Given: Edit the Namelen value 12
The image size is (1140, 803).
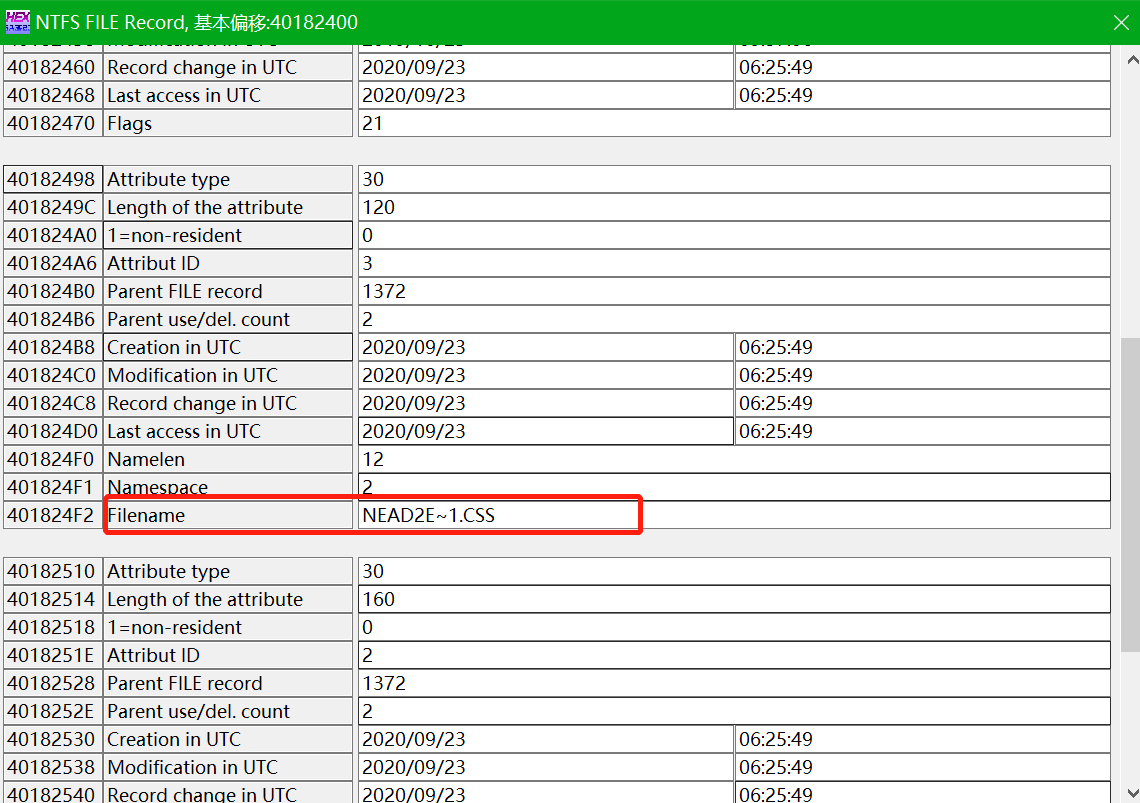Looking at the screenshot, I should (x=734, y=460).
